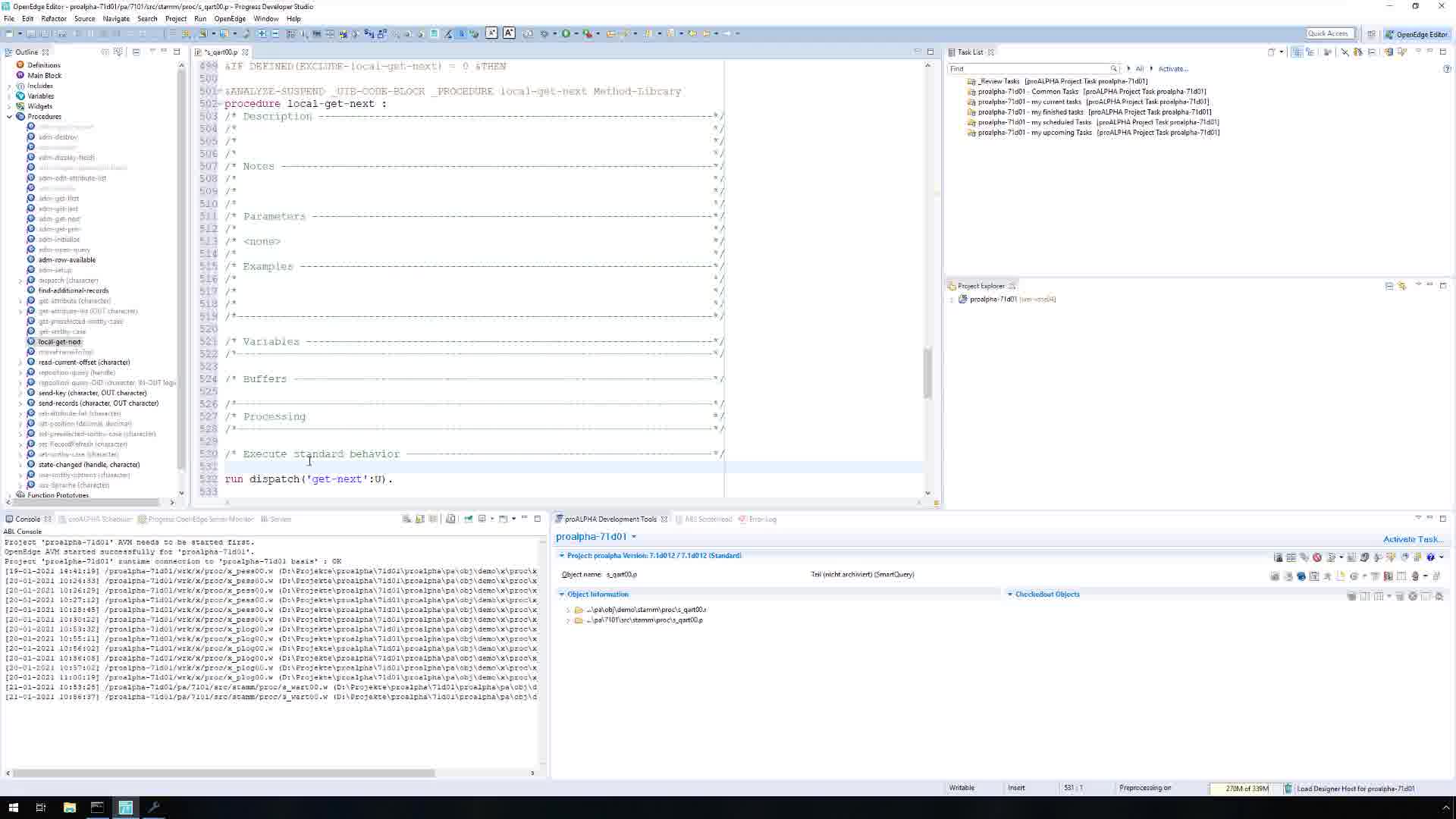This screenshot has height=819, width=1456.
Task: Open the File menu
Action: [x=9, y=19]
